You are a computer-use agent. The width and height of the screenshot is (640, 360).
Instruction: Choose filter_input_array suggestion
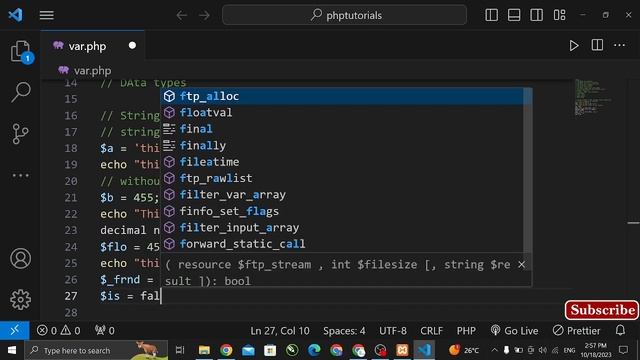[x=342, y=227]
